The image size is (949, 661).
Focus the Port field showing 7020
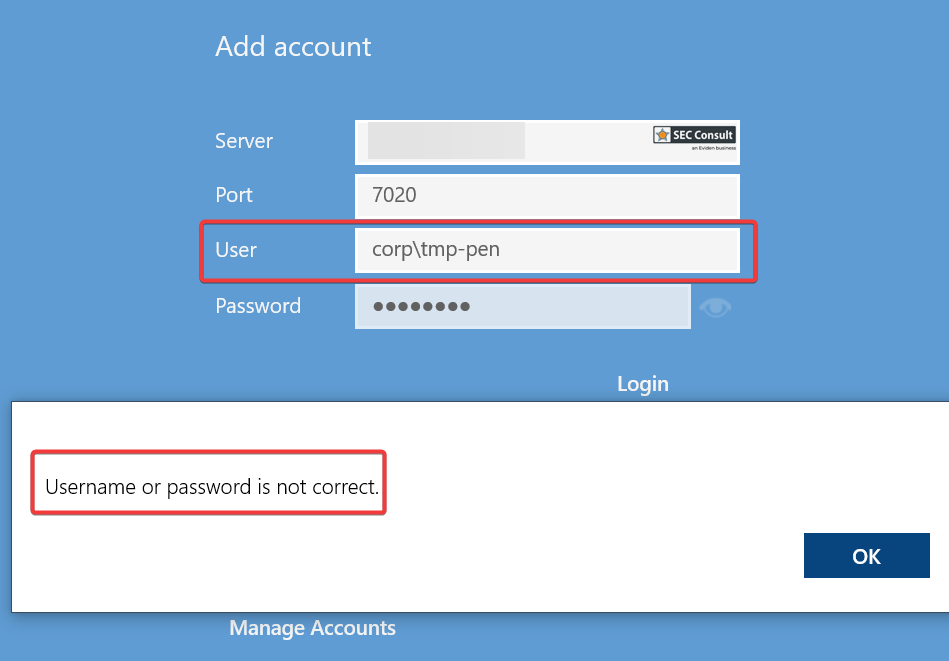point(546,195)
